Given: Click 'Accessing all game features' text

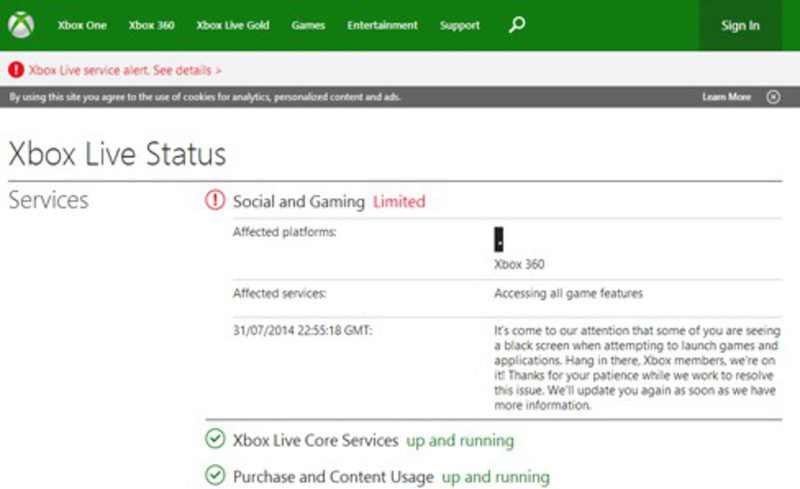Looking at the screenshot, I should point(568,294).
